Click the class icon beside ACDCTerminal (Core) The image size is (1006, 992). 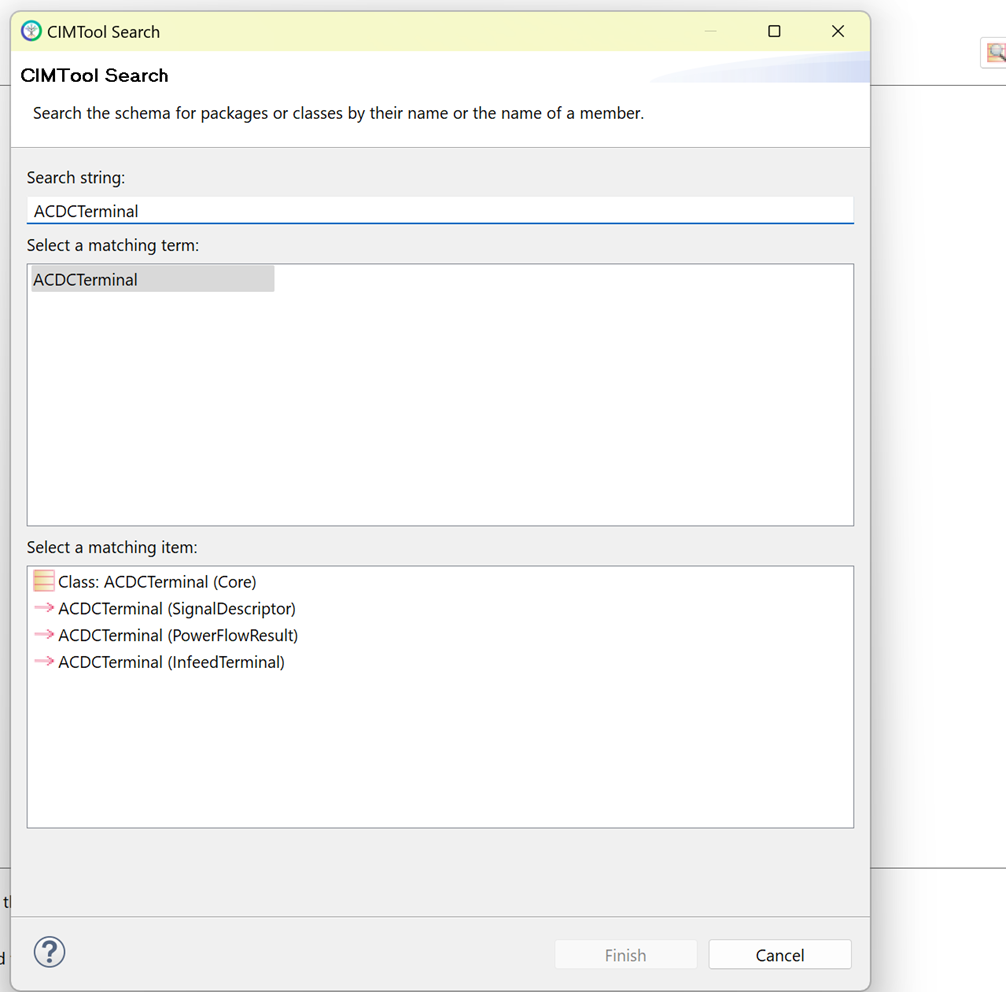(x=43, y=581)
